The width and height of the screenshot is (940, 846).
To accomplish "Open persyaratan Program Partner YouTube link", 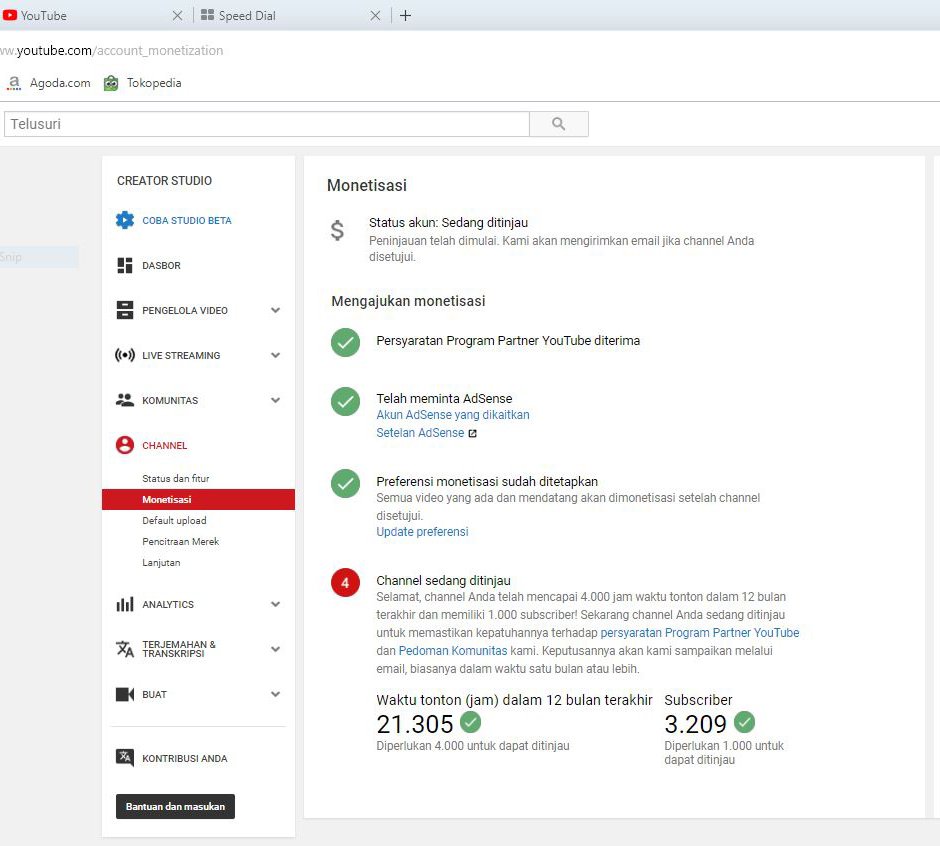I will (x=700, y=633).
